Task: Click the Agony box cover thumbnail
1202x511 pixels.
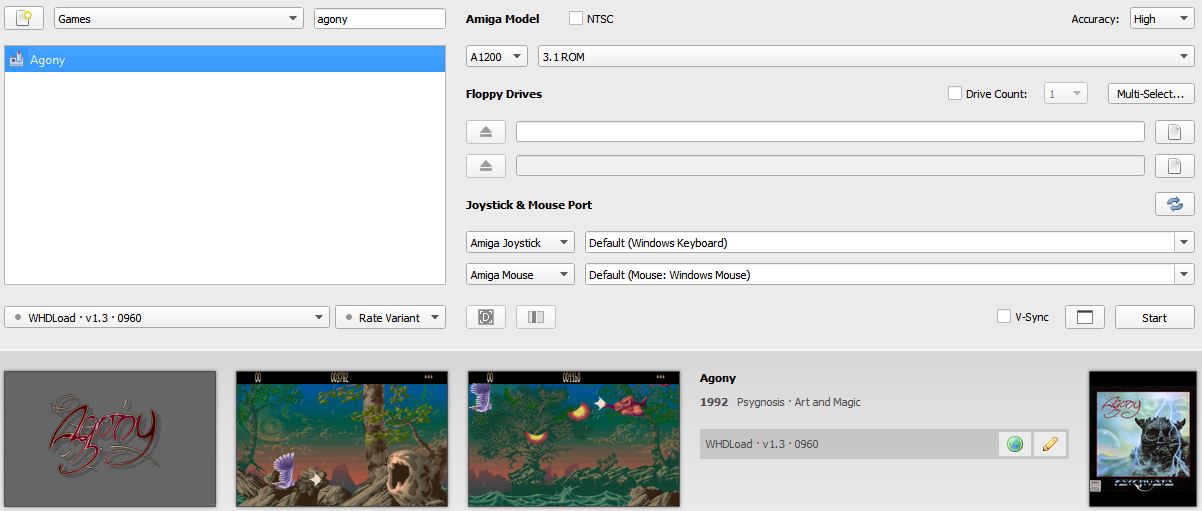Action: click(1142, 438)
